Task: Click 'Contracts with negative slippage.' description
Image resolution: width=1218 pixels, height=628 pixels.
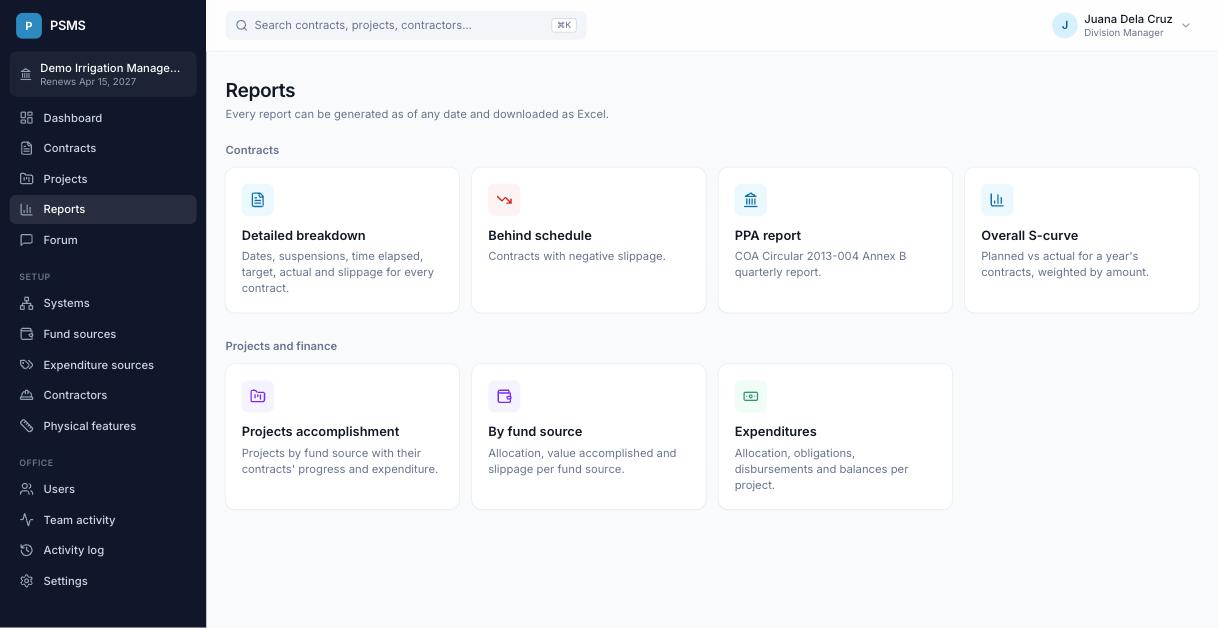Action: click(577, 256)
